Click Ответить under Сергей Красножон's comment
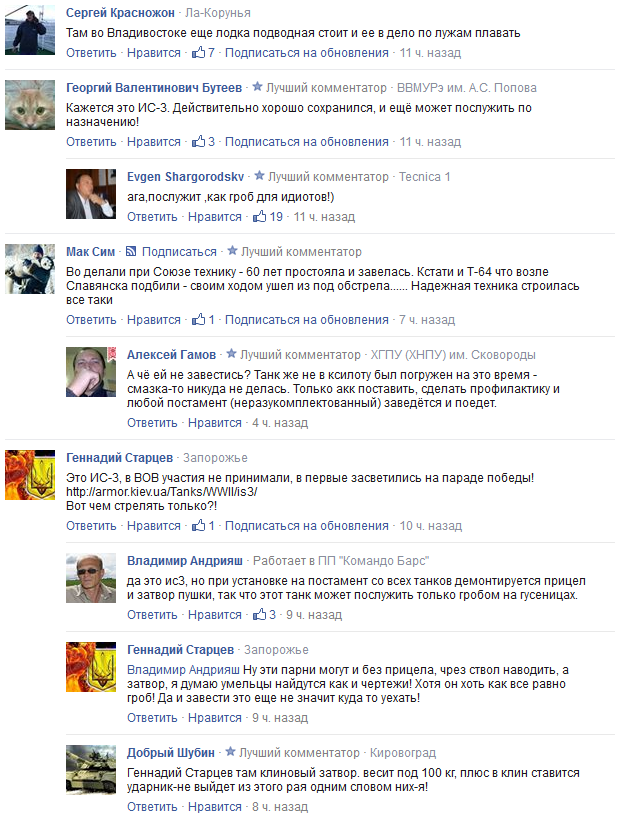The image size is (628, 823). (91, 52)
